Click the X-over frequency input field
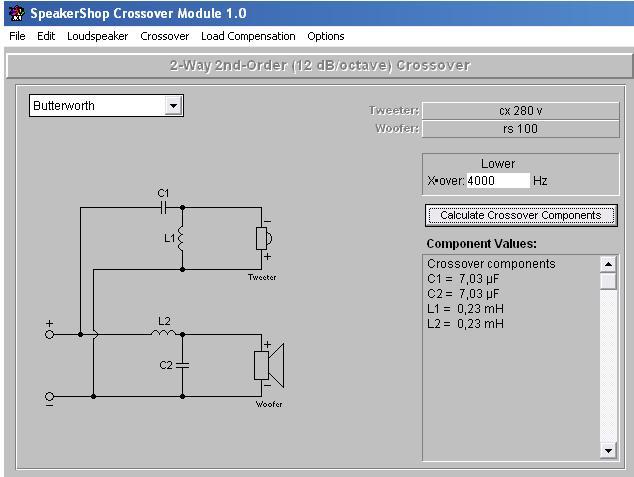Image resolution: width=634 pixels, height=477 pixels. (498, 180)
